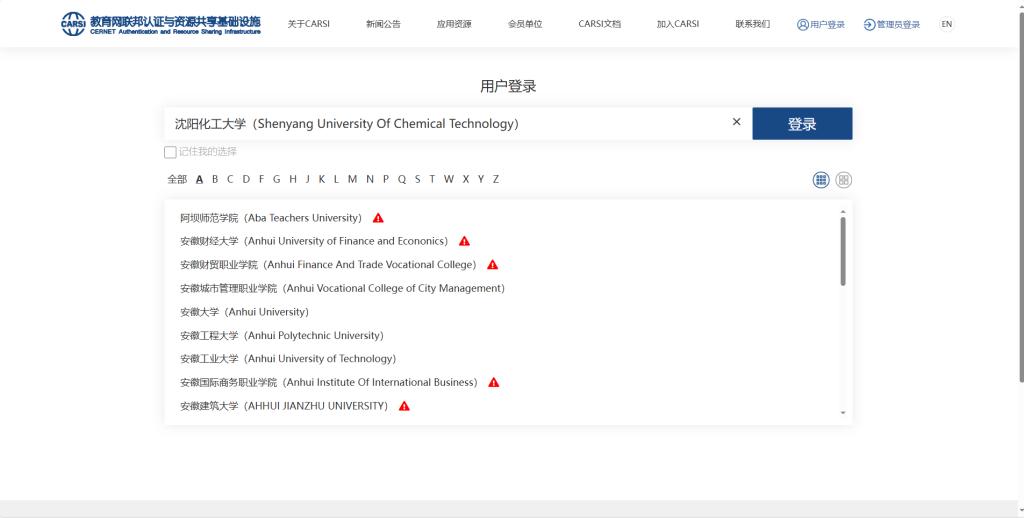Select Anhui Institute Of International Business
Image resolution: width=1024 pixels, height=518 pixels.
pos(329,383)
